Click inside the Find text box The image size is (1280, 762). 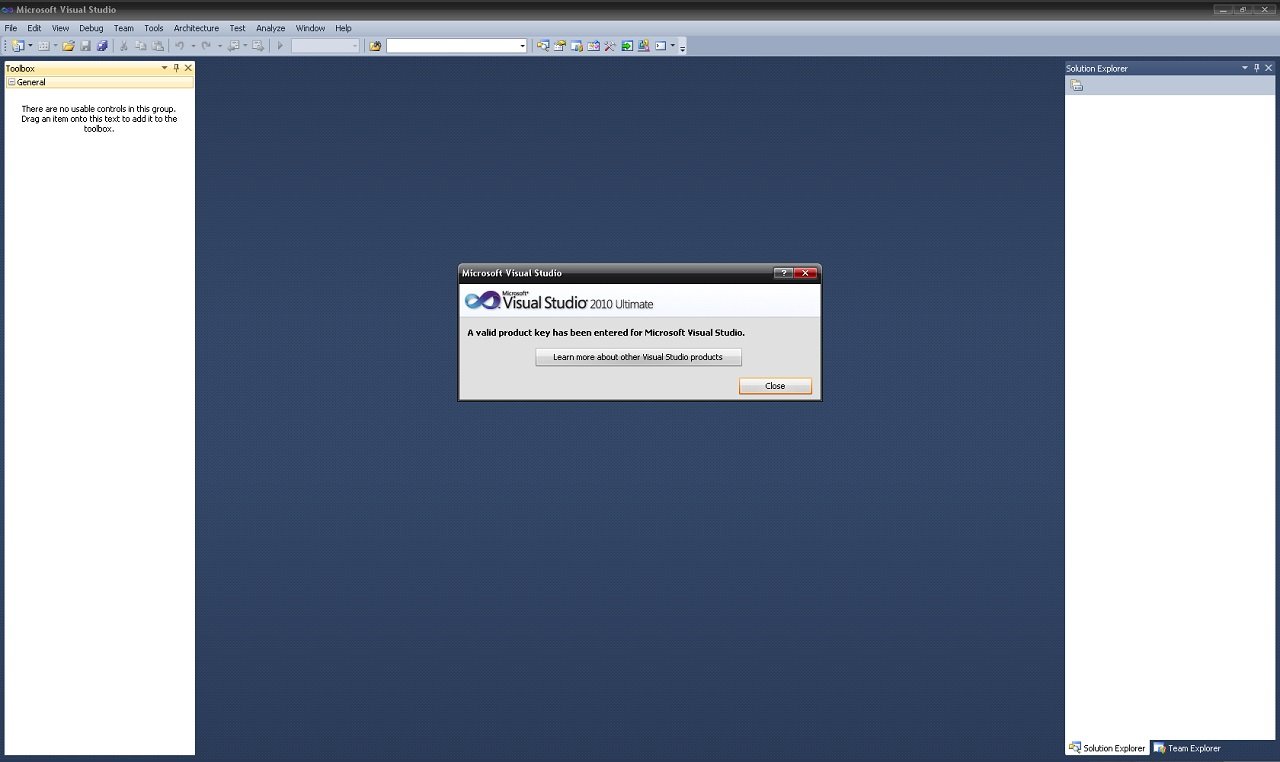tap(451, 46)
